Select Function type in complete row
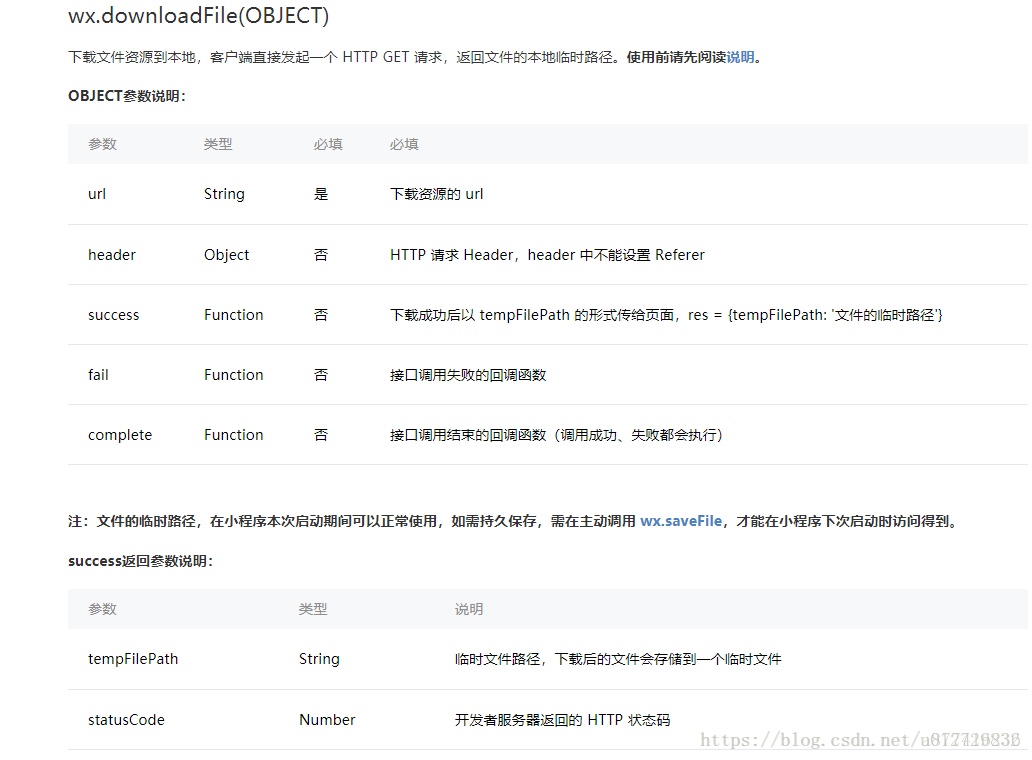This screenshot has height=760, width=1032. 233,435
